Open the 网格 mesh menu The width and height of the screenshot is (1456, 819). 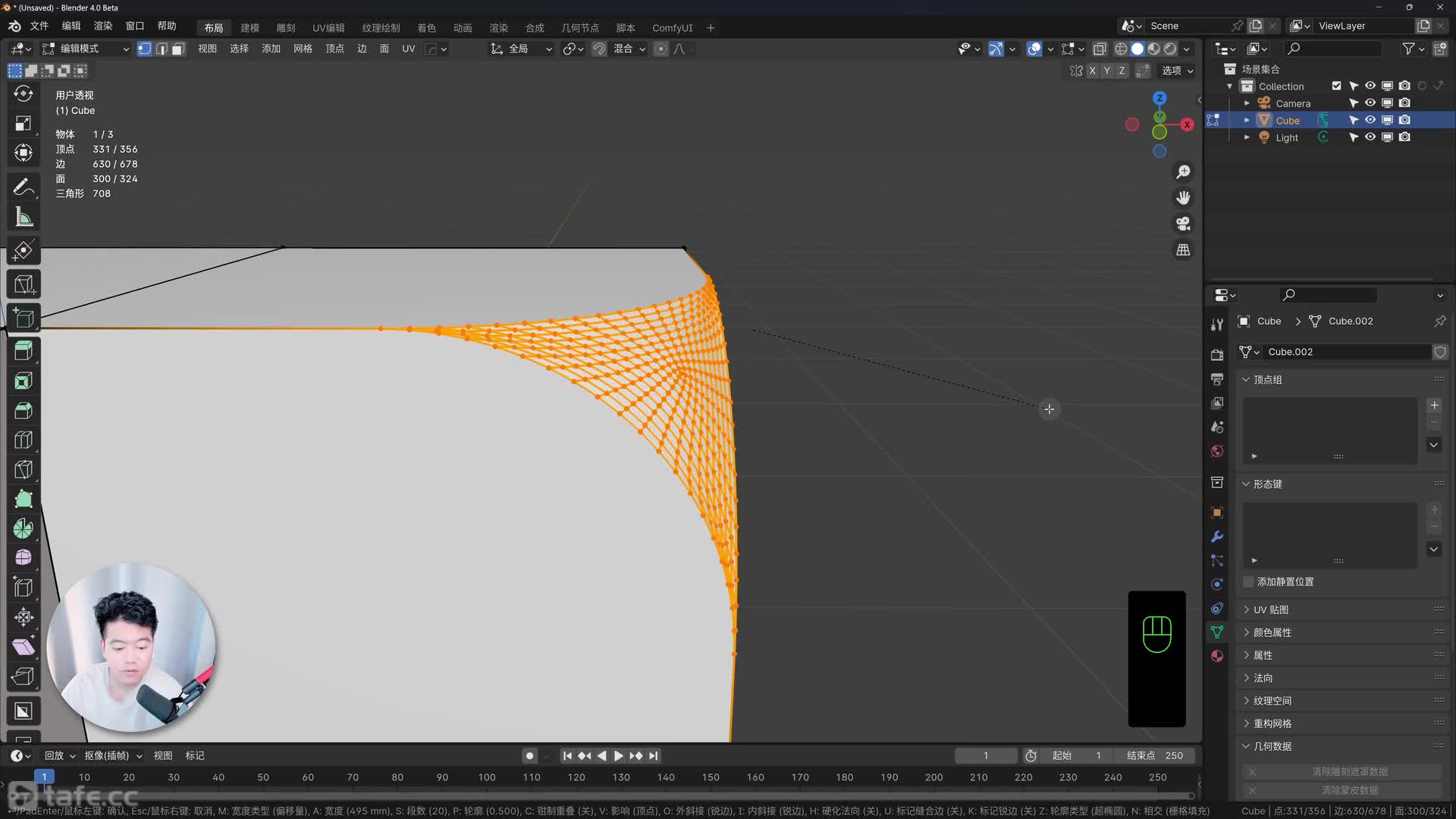coord(303,49)
